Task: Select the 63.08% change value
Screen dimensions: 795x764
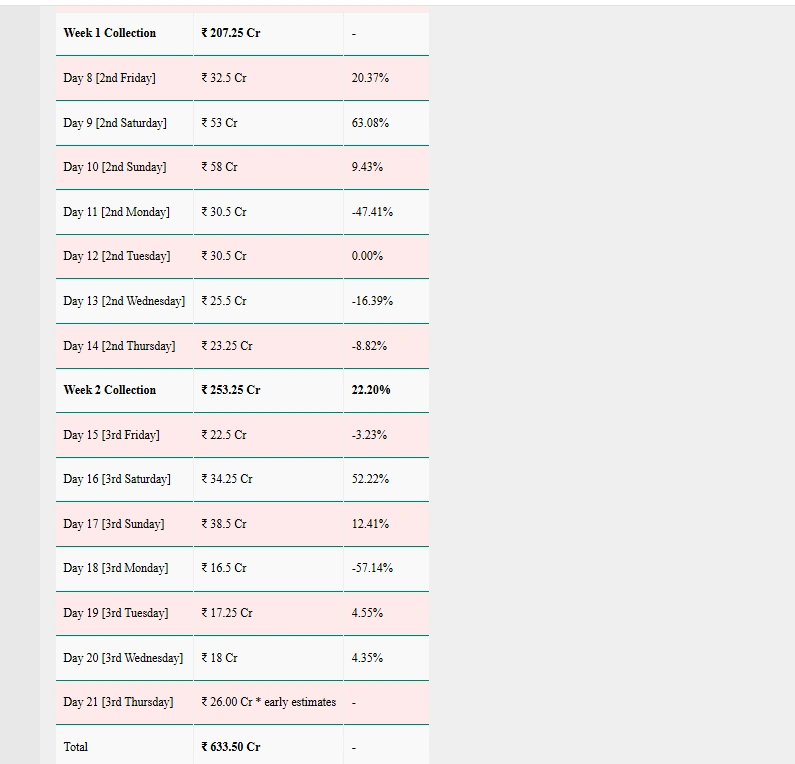Action: click(370, 123)
